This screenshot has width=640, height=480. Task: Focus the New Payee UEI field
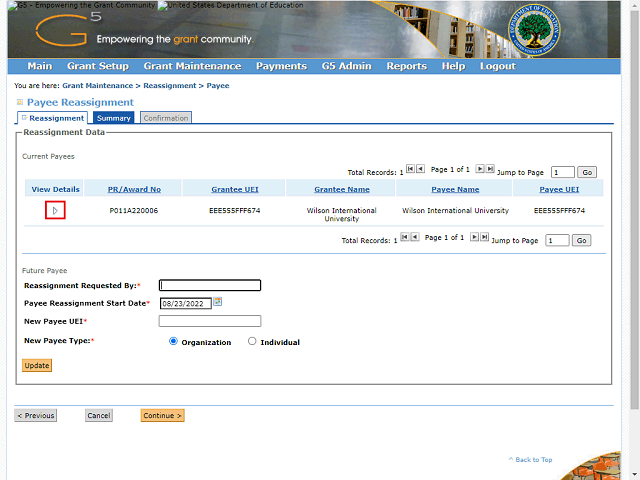pos(210,321)
